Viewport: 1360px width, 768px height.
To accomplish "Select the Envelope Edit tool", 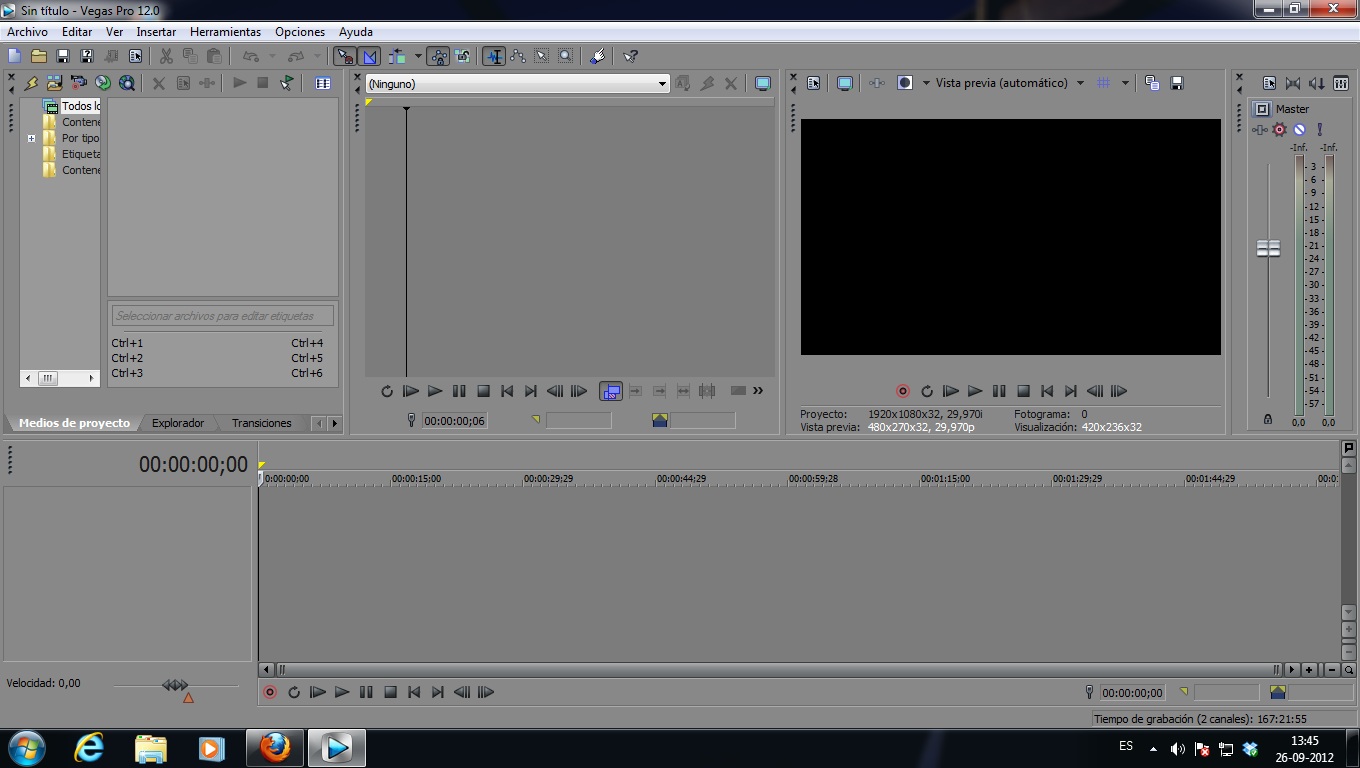I will click(x=518, y=56).
